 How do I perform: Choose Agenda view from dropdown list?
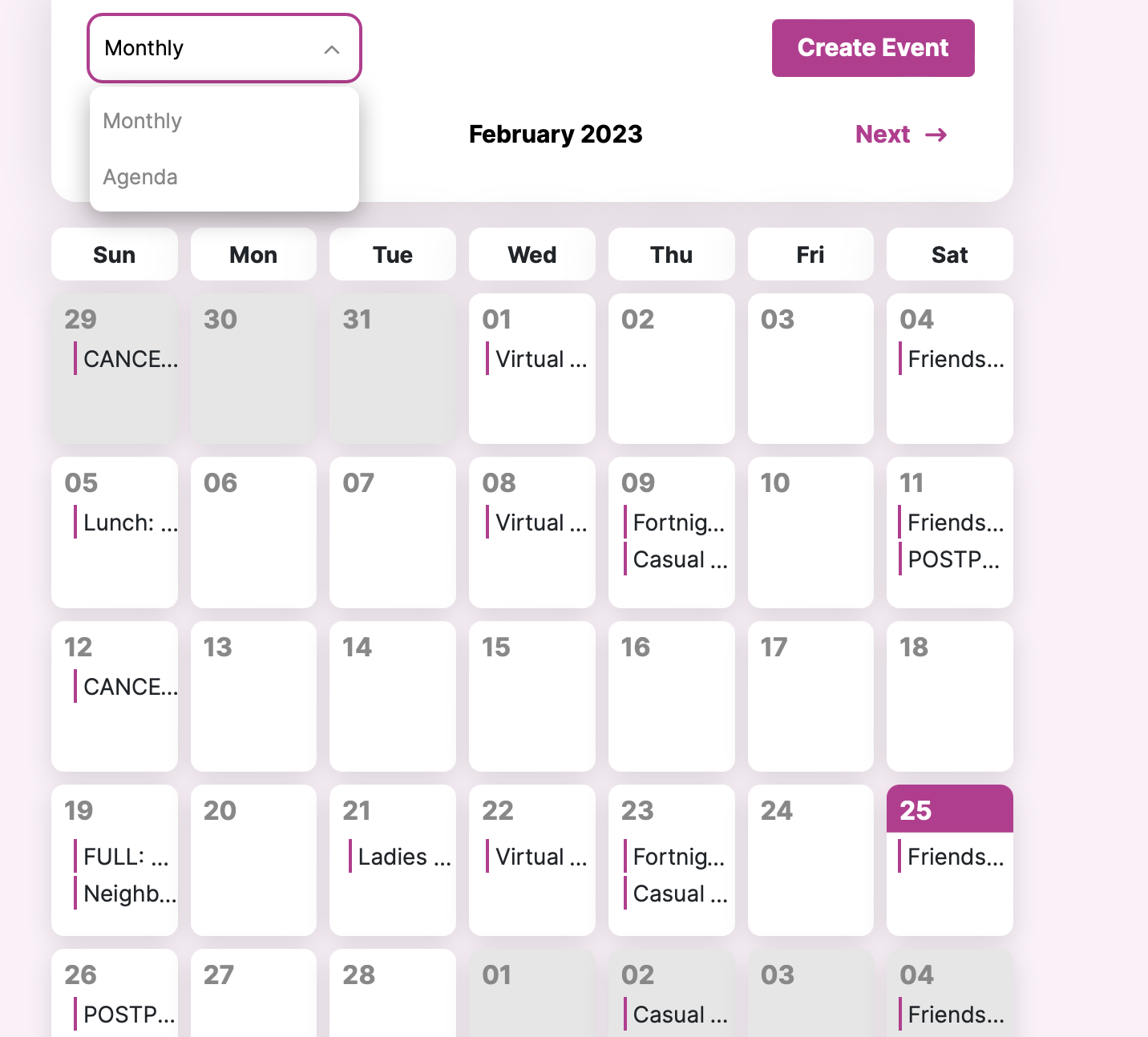pos(140,177)
